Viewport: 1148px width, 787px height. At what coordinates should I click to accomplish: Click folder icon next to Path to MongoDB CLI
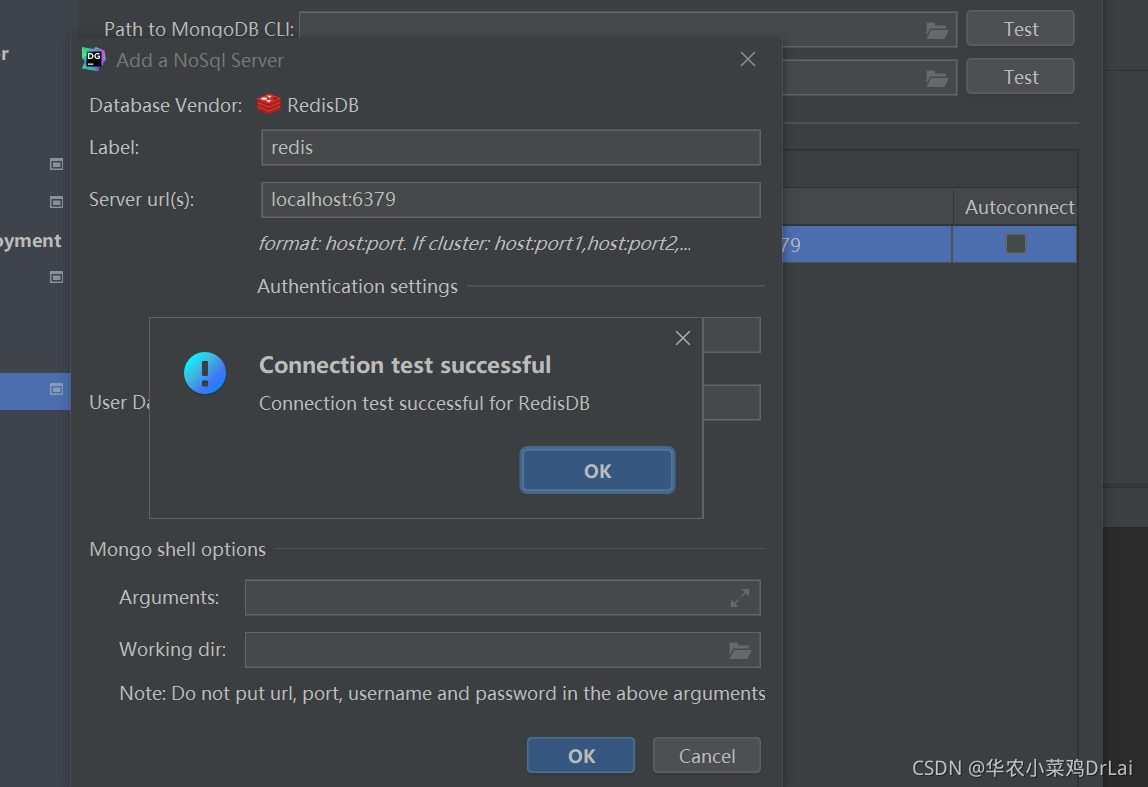[936, 30]
